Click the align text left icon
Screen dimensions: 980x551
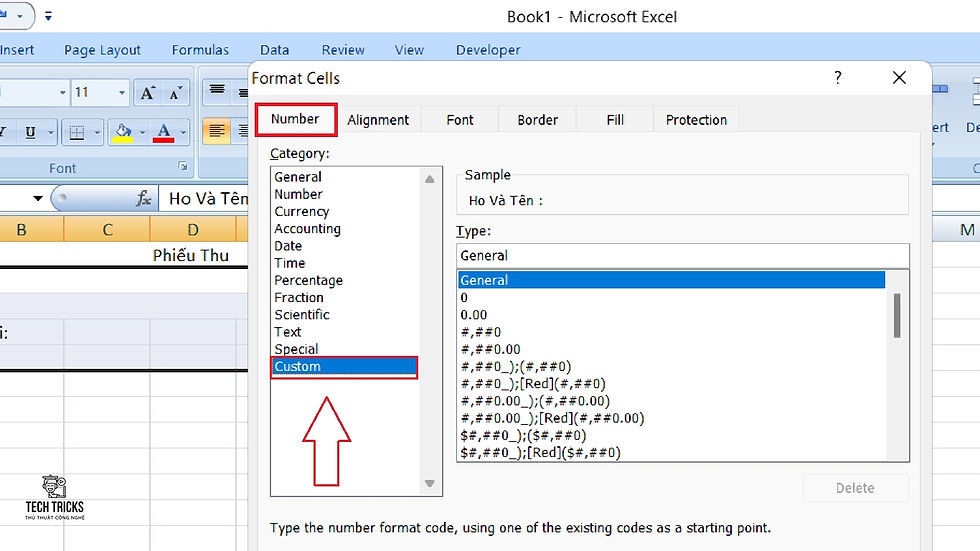coord(216,131)
